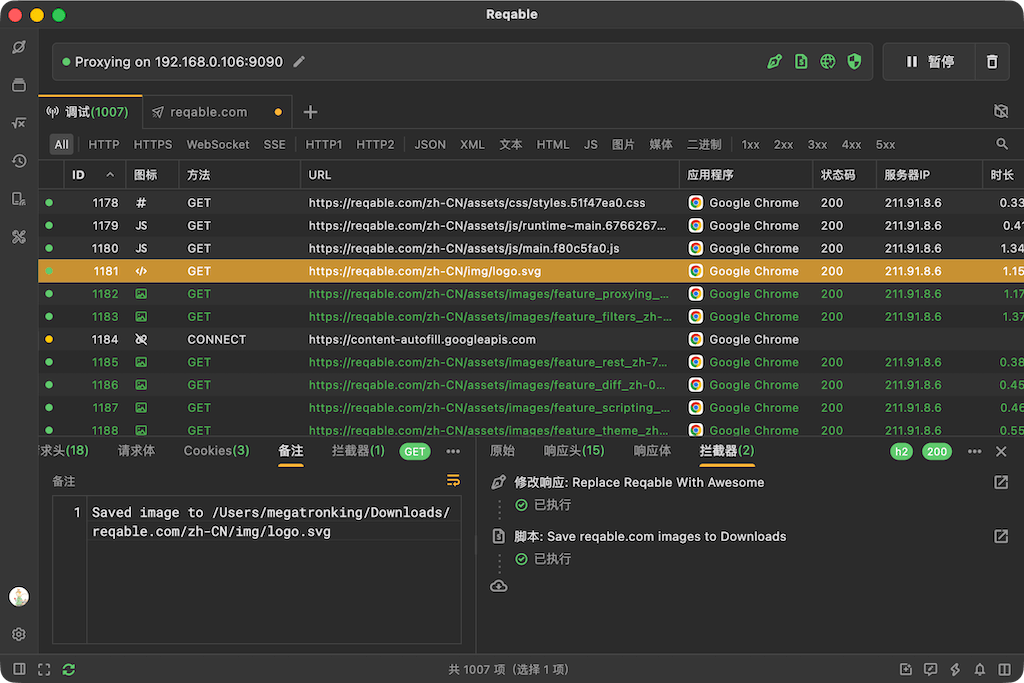The height and width of the screenshot is (683, 1024).
Task: Select the CONNECT row with ID 1184
Action: point(531,340)
